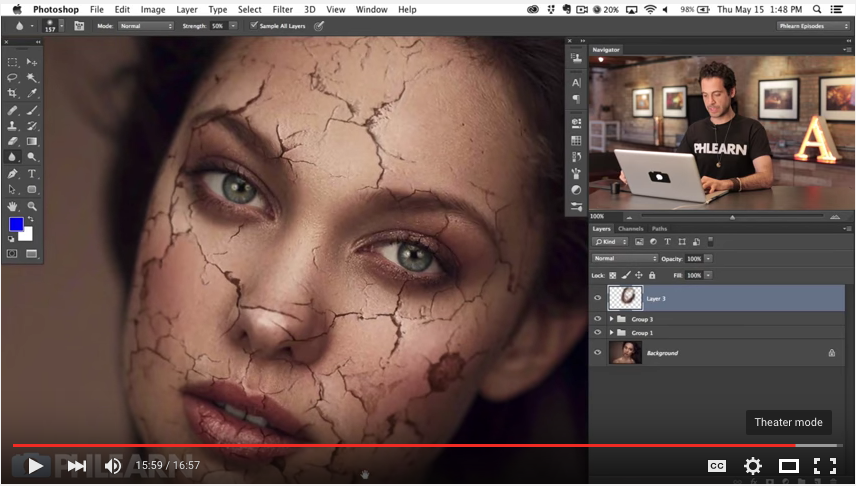Select the Move tool
This screenshot has height=486, width=856.
coord(32,62)
